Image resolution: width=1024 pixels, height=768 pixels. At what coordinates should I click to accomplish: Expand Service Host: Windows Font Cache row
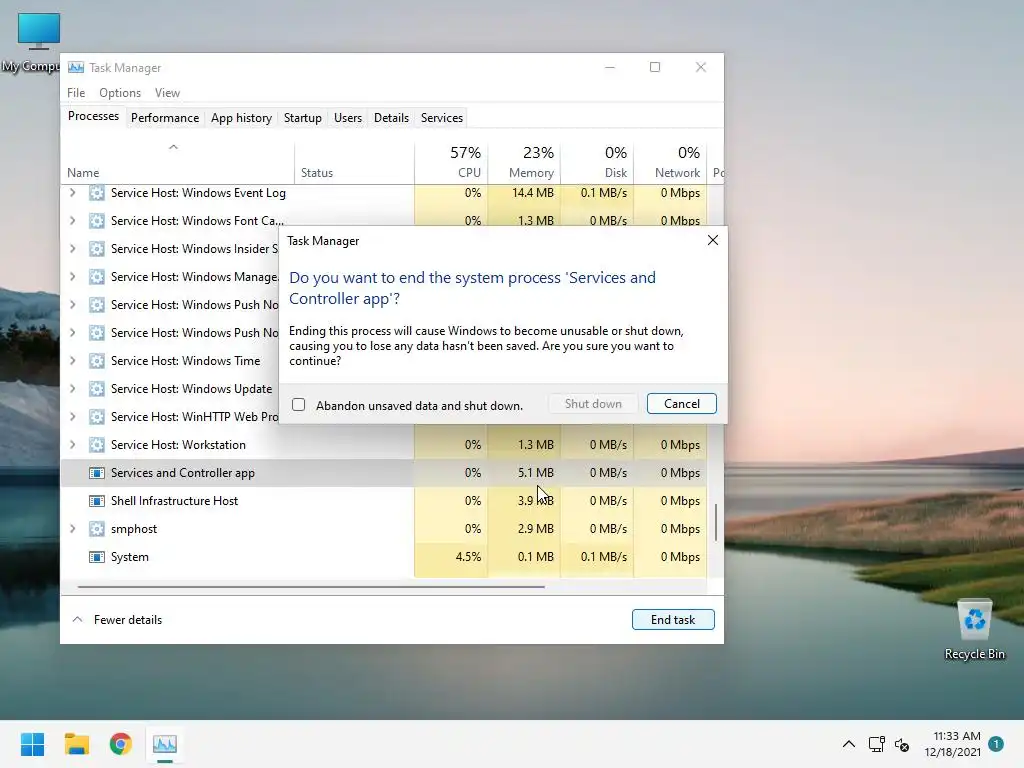coord(72,221)
